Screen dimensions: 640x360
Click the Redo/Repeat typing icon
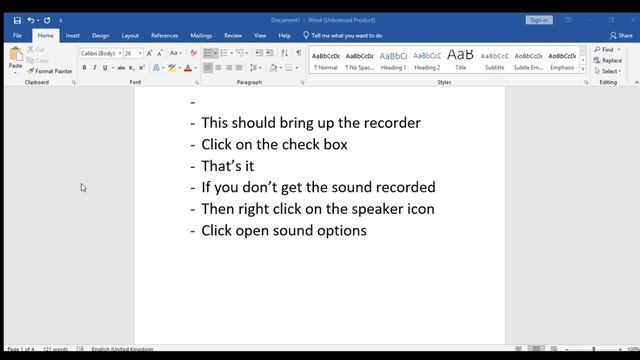point(47,20)
